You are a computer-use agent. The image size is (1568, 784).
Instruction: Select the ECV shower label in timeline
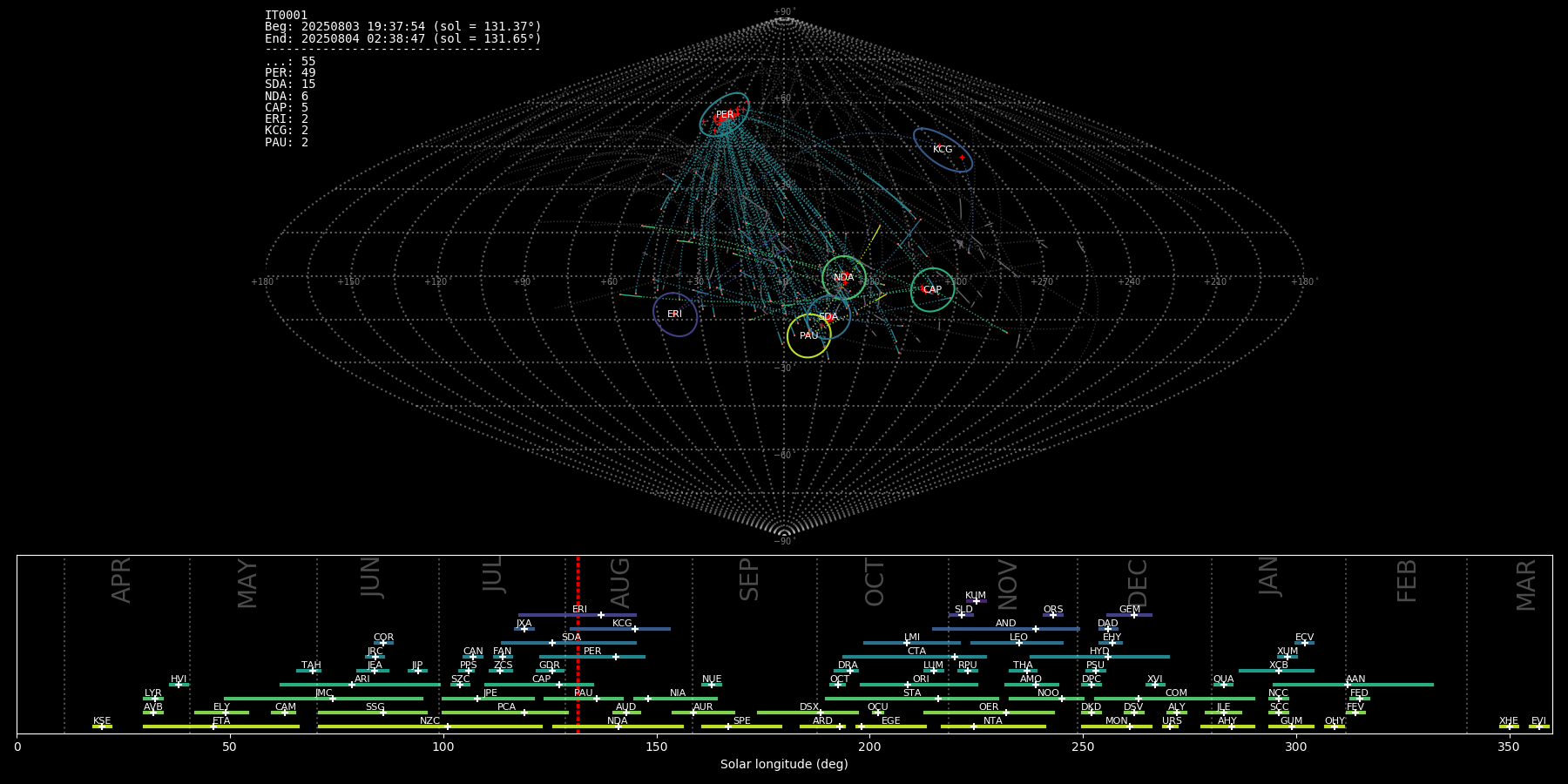pyautogui.click(x=1304, y=638)
